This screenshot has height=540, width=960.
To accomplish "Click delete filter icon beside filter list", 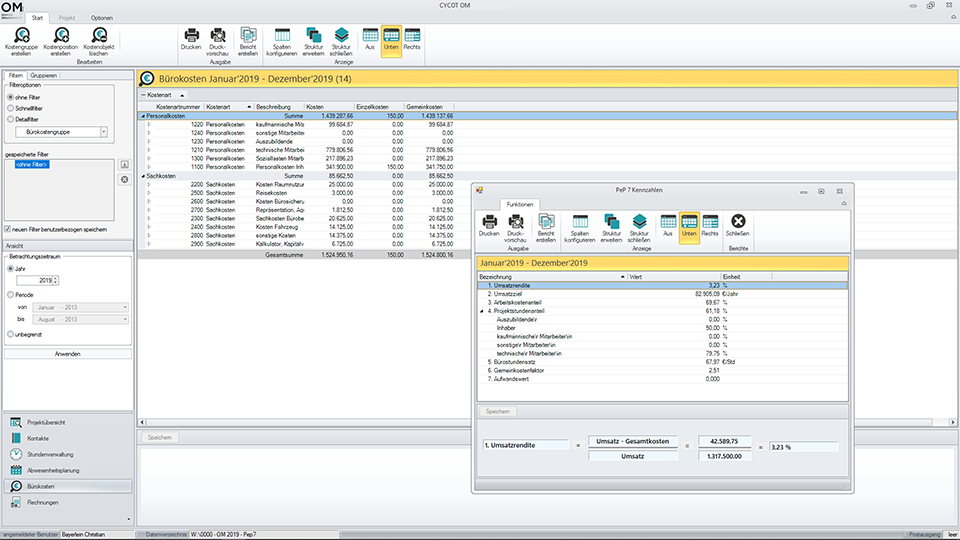I will click(124, 179).
